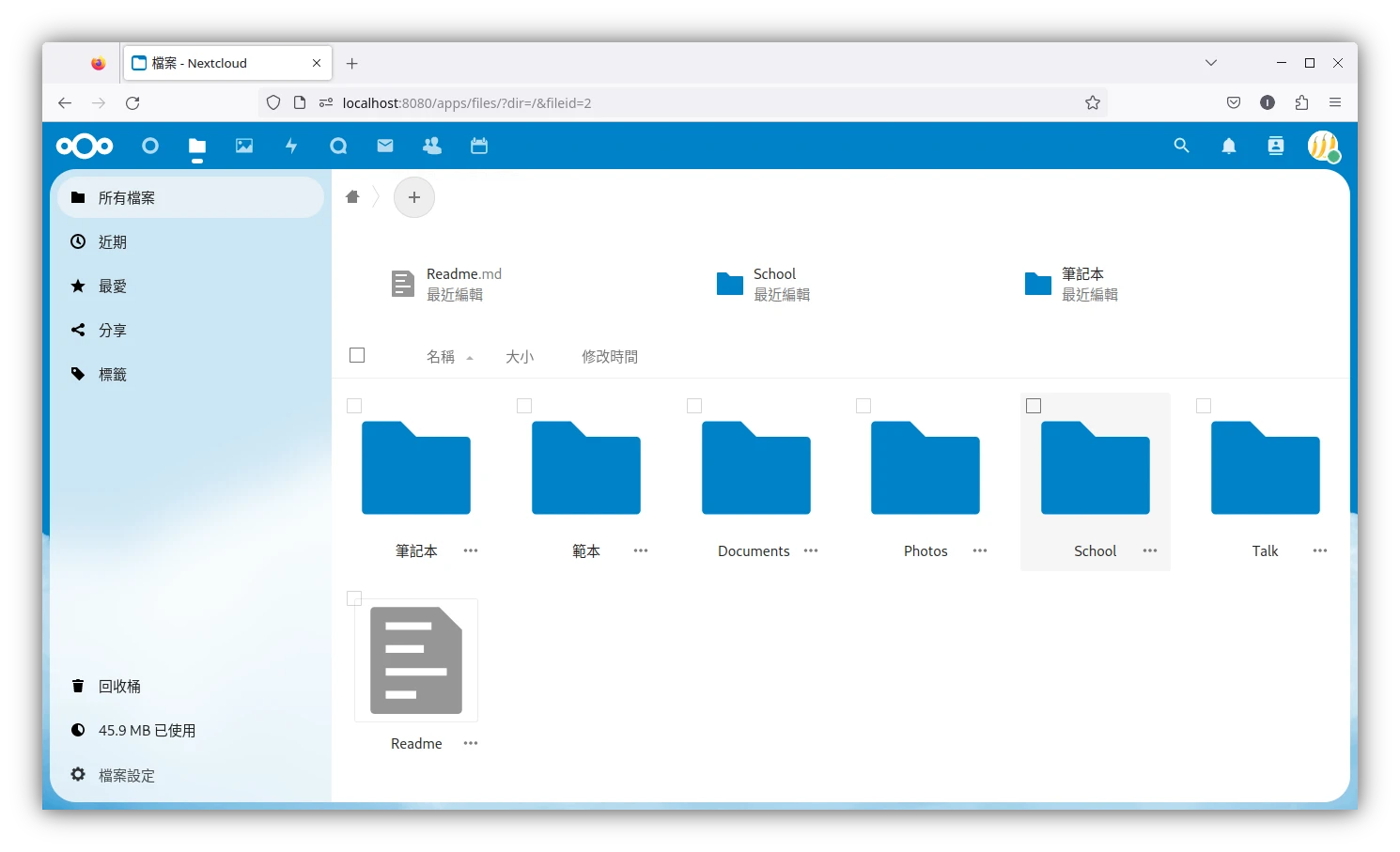Select the Readme file checkbox

354,598
